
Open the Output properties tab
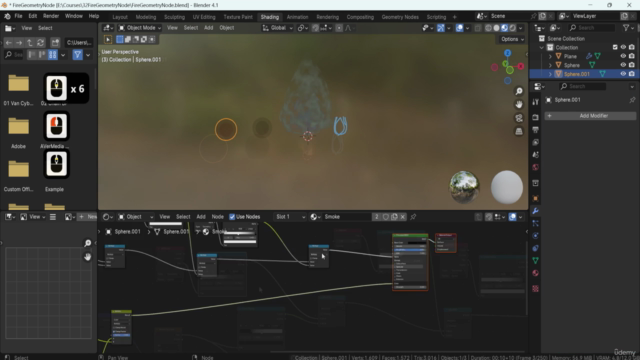pos(536,130)
